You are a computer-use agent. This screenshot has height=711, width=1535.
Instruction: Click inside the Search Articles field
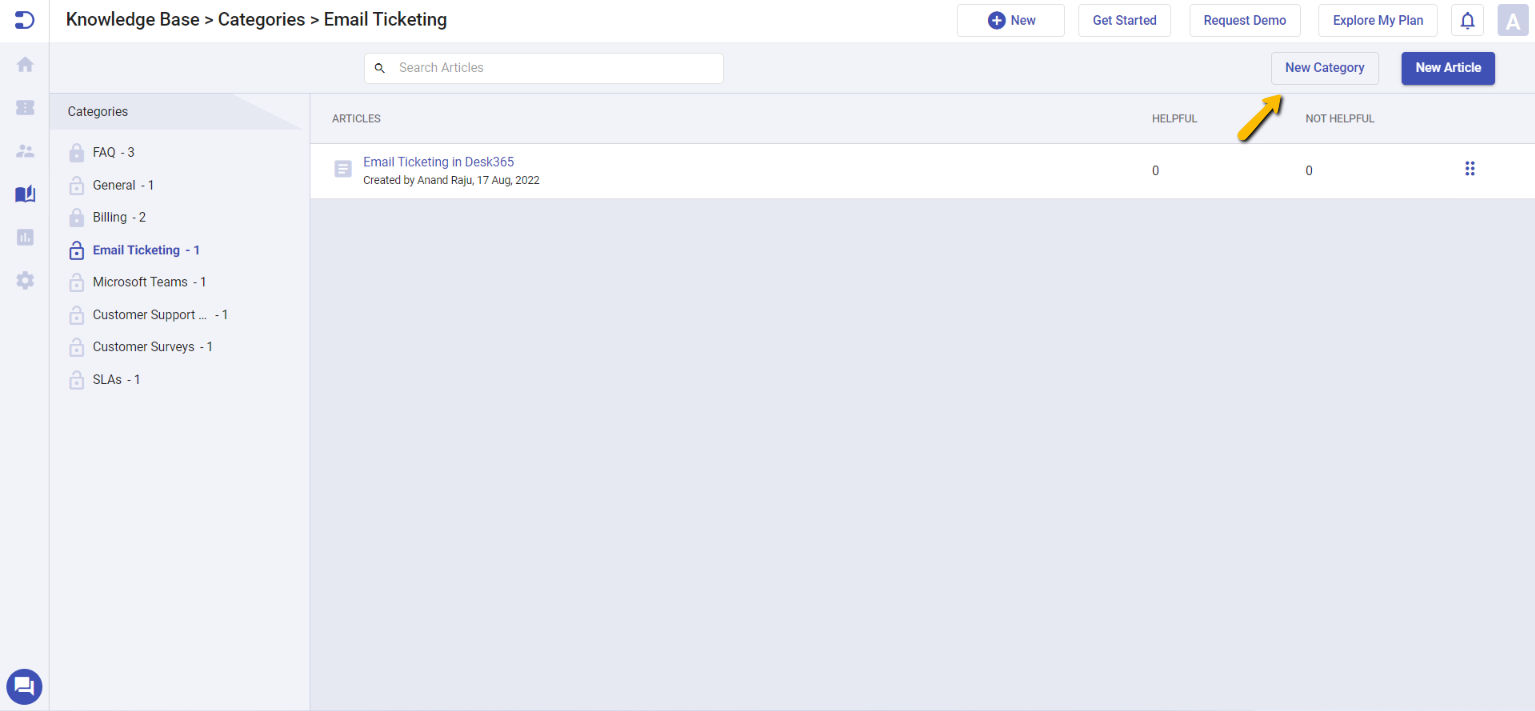(543, 67)
